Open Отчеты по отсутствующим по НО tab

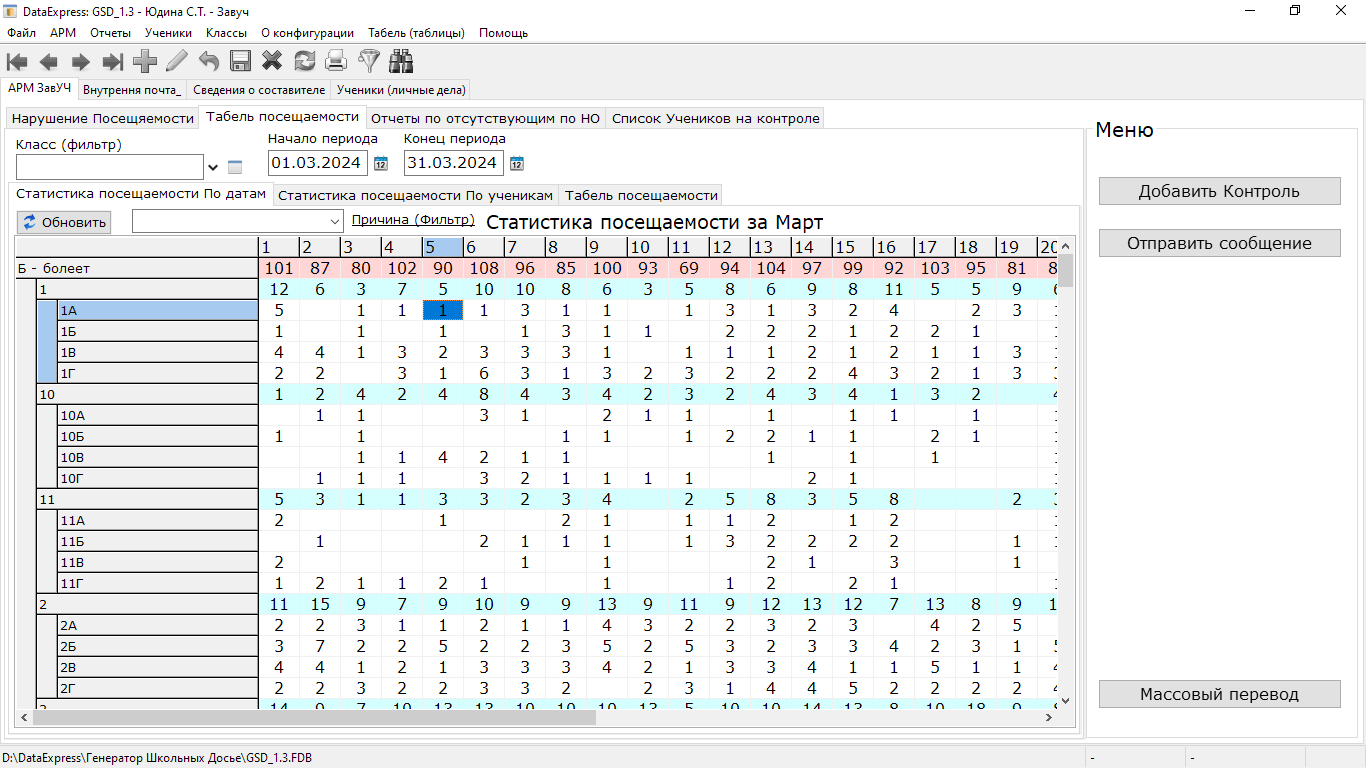click(486, 118)
